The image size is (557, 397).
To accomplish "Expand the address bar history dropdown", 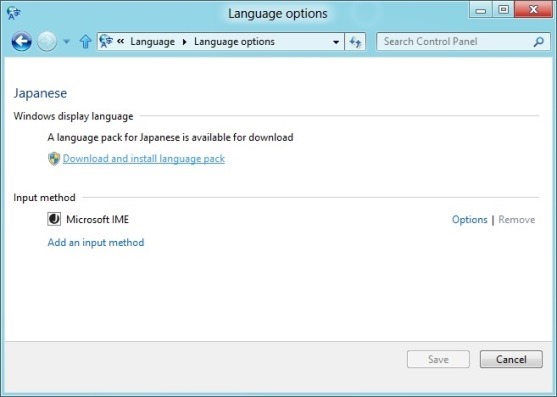I will point(336,42).
